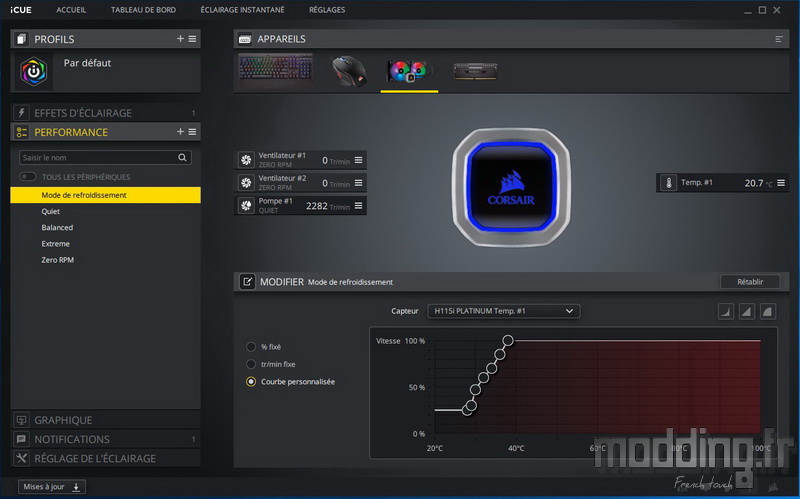This screenshot has width=800, height=499.
Task: Open the Appareils panel options icon
Action: tap(779, 39)
